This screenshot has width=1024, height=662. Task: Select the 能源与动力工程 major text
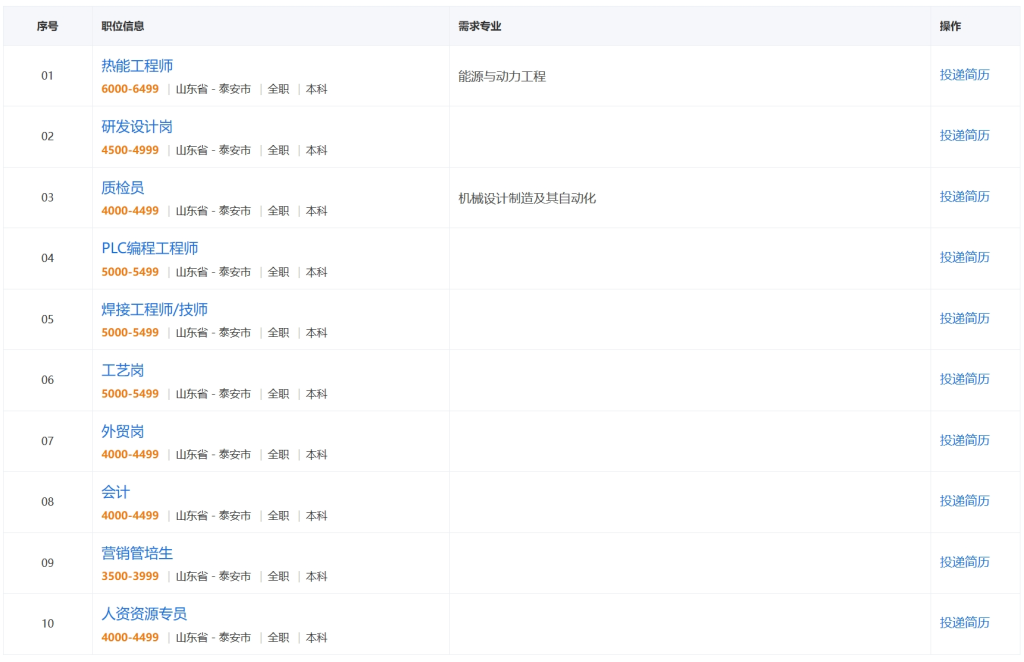502,76
